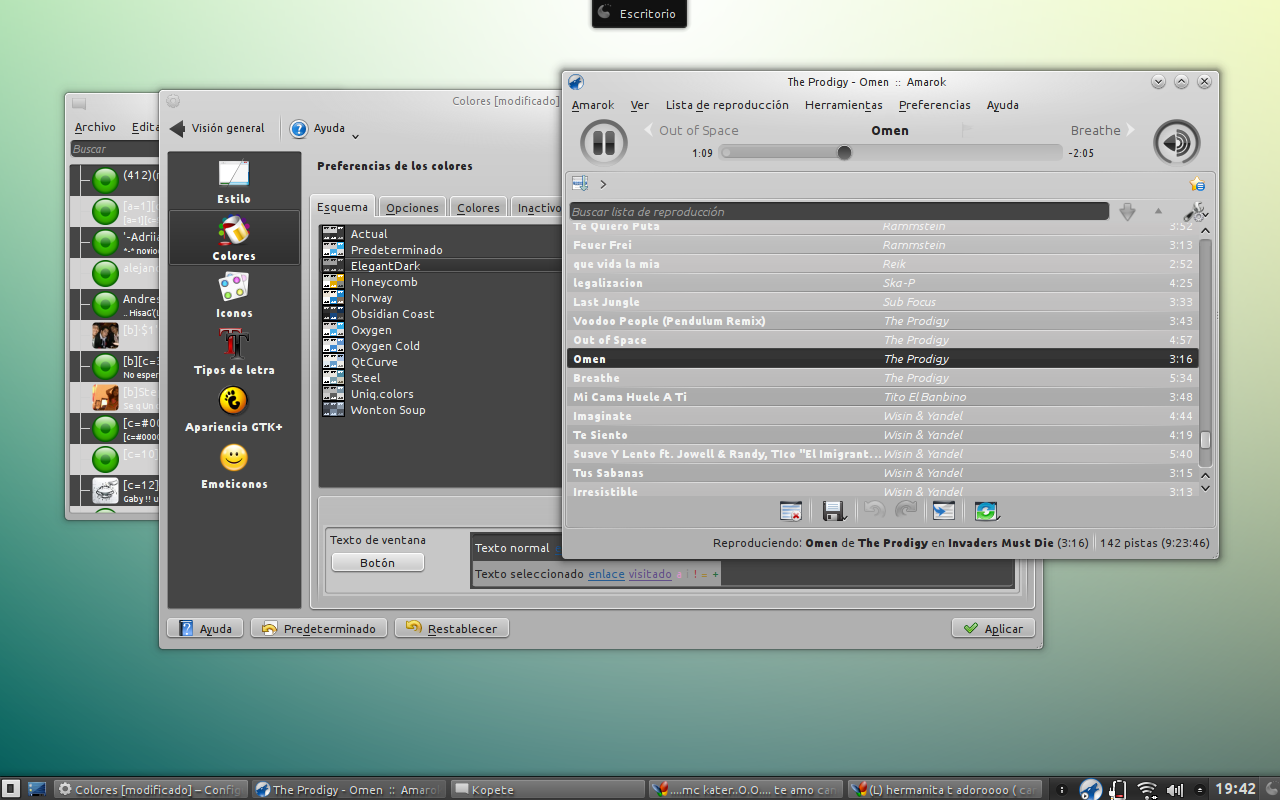Open Apariencia GTK+ settings
The width and height of the screenshot is (1280, 800).
click(x=234, y=409)
